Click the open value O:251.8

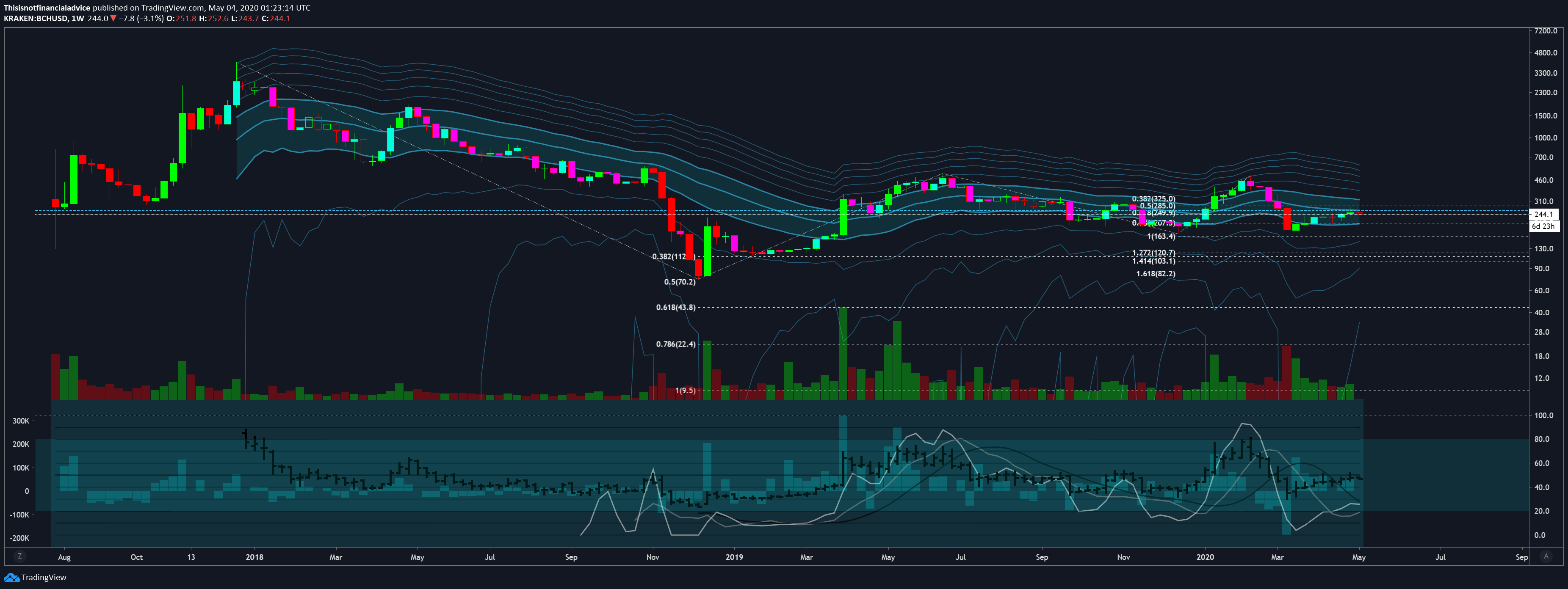181,18
